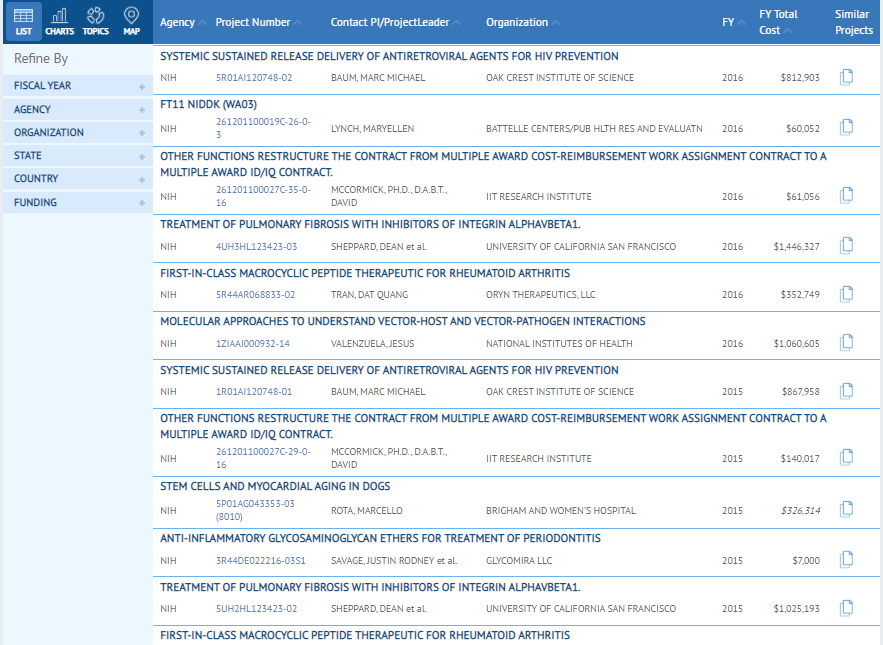Show similar projects for 261201100027C-29-0-16

pos(846,457)
